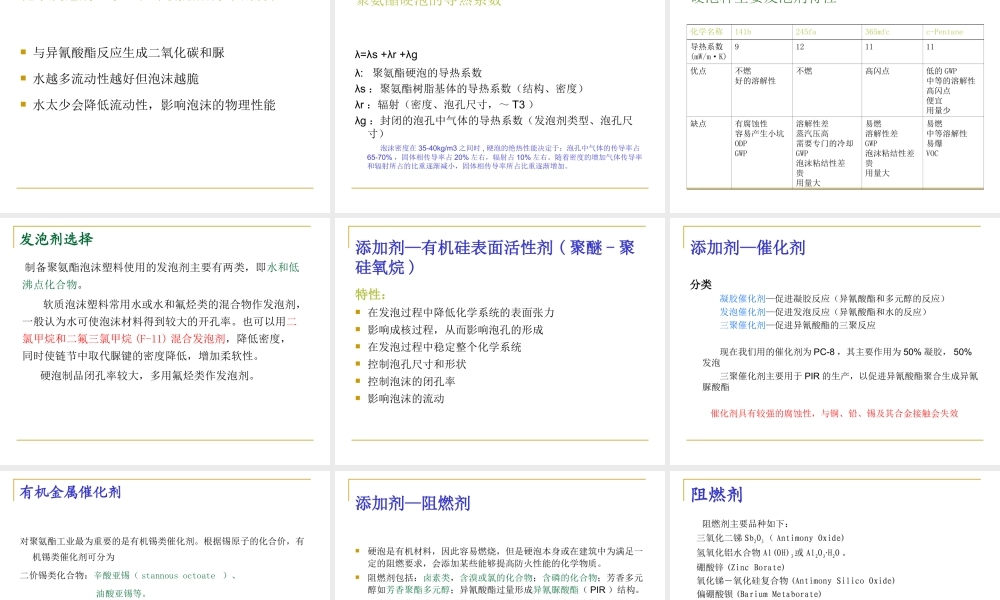Viewport: 1000px width, 600px height.
Task: Click the line 氢氧化铝水合物 Al(OH)3
Action: (x=771, y=553)
